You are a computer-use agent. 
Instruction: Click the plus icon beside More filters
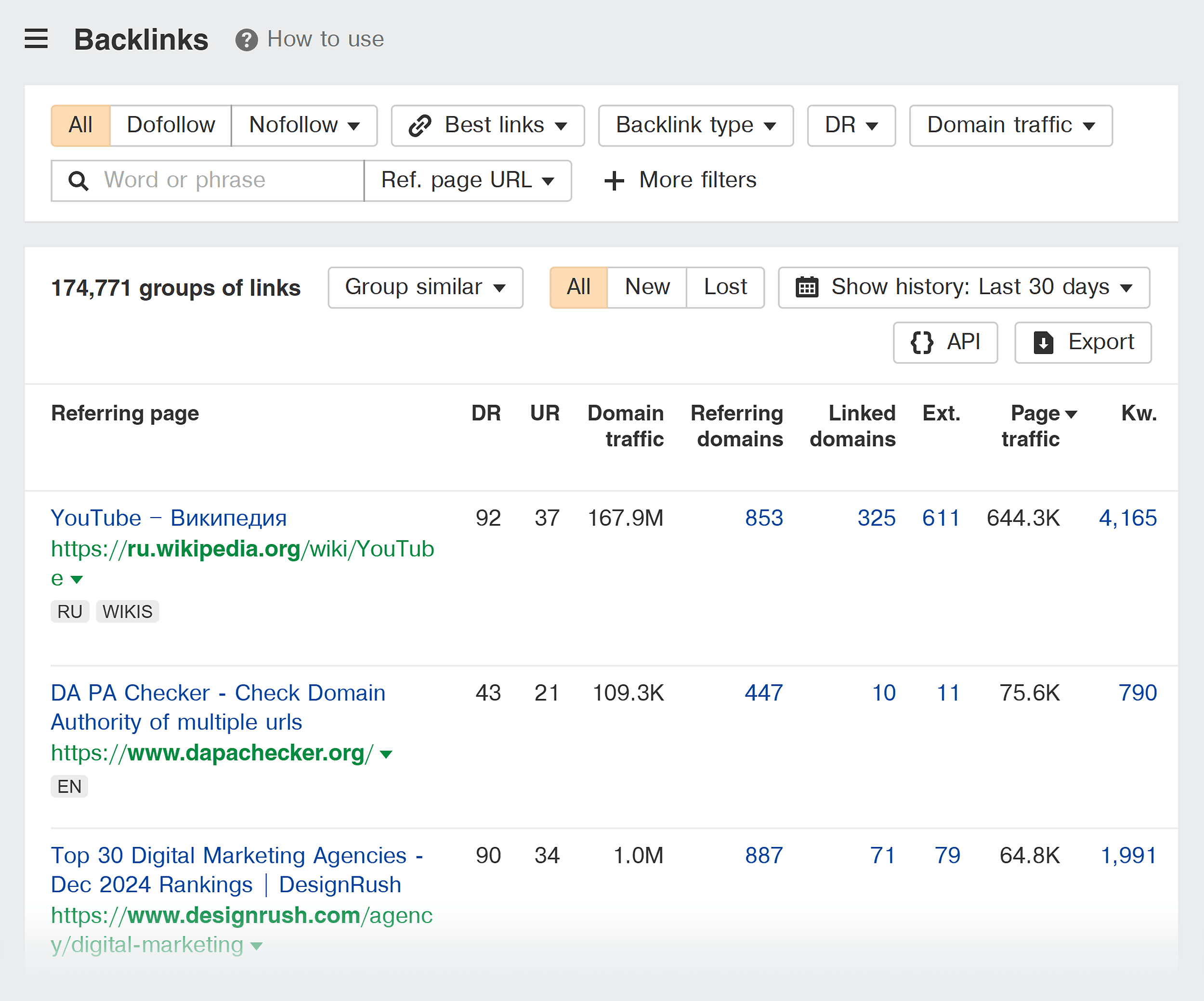tap(614, 181)
